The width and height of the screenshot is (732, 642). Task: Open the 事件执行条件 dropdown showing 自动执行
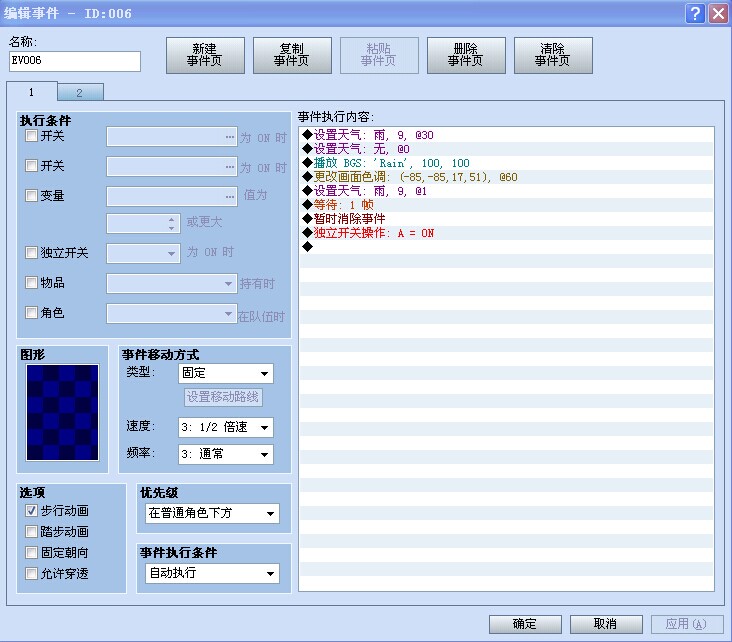(x=212, y=573)
